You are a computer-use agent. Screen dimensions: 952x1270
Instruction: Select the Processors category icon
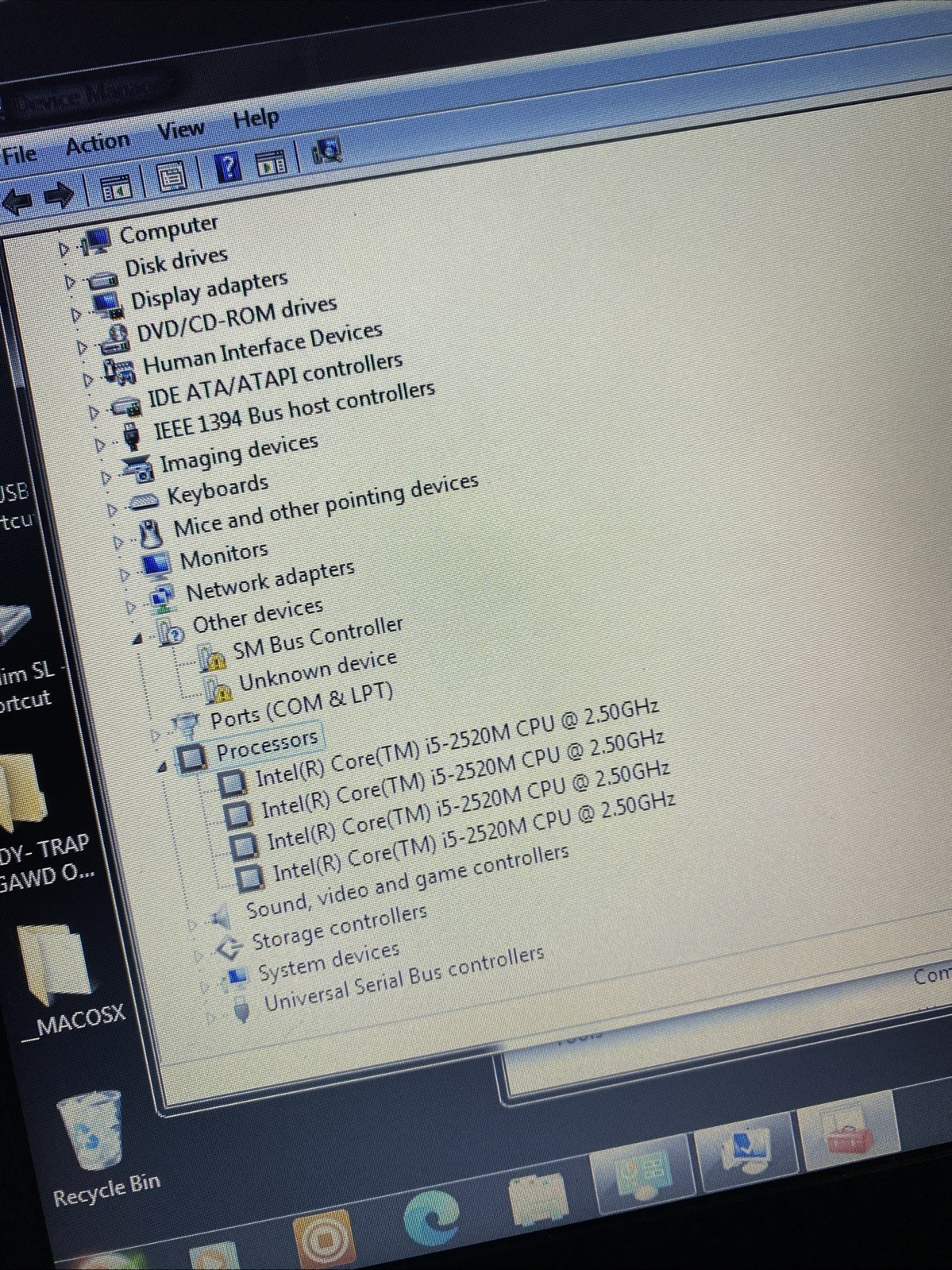coord(192,757)
